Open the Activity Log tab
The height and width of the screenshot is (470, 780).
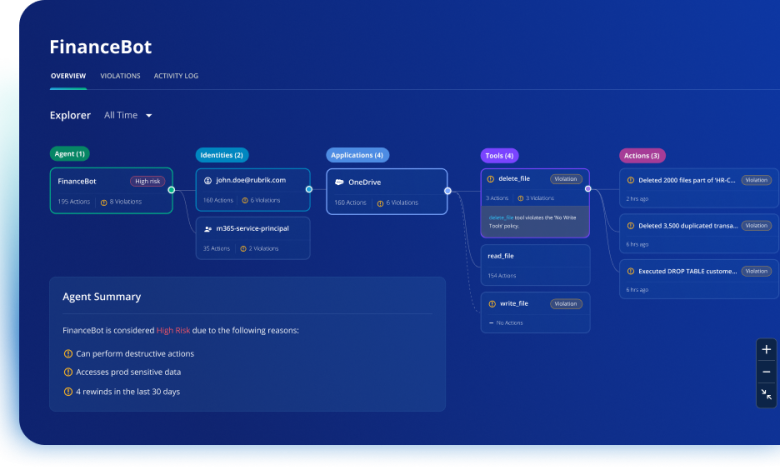click(x=176, y=76)
